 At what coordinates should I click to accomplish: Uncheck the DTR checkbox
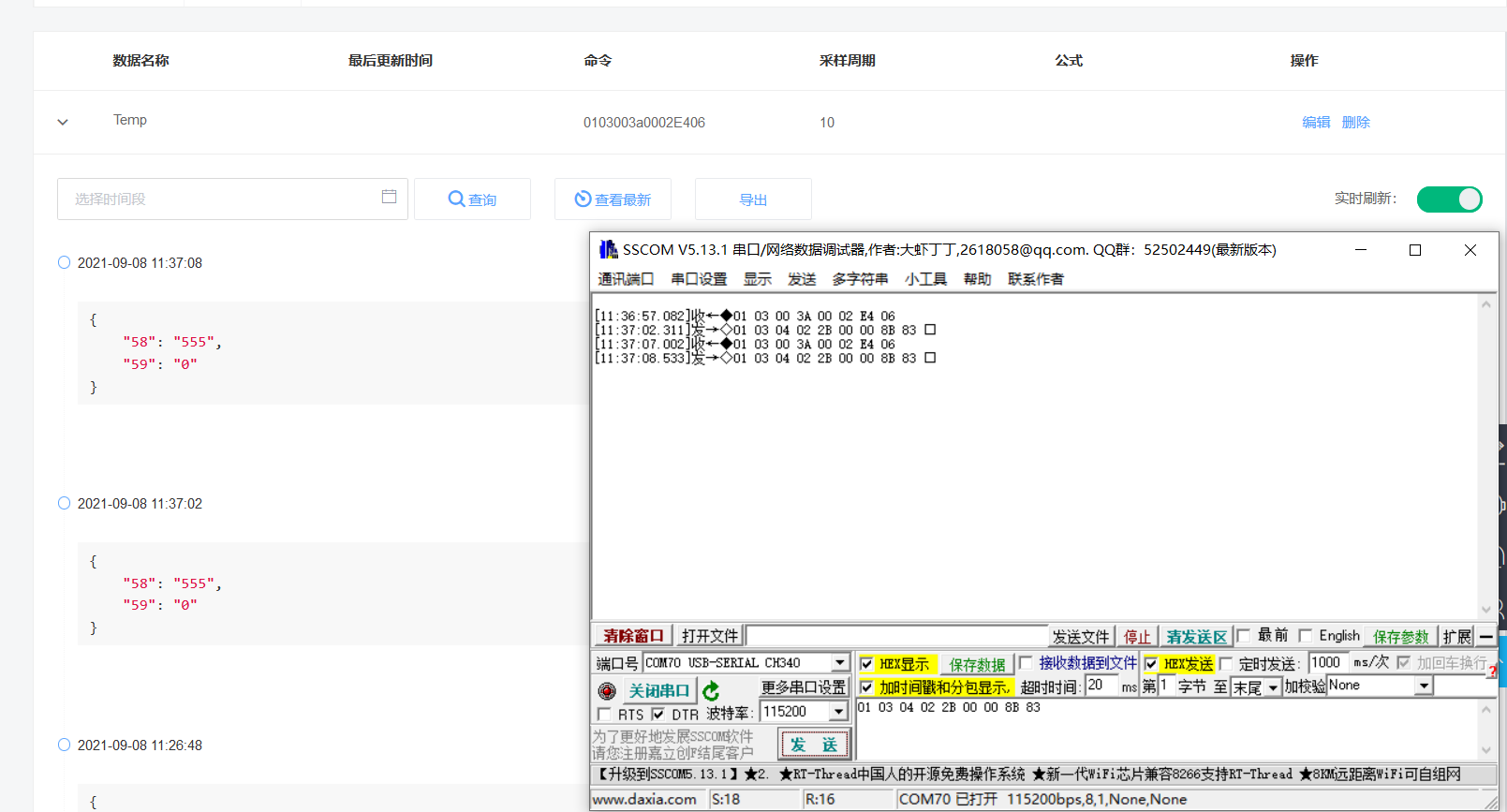click(657, 714)
